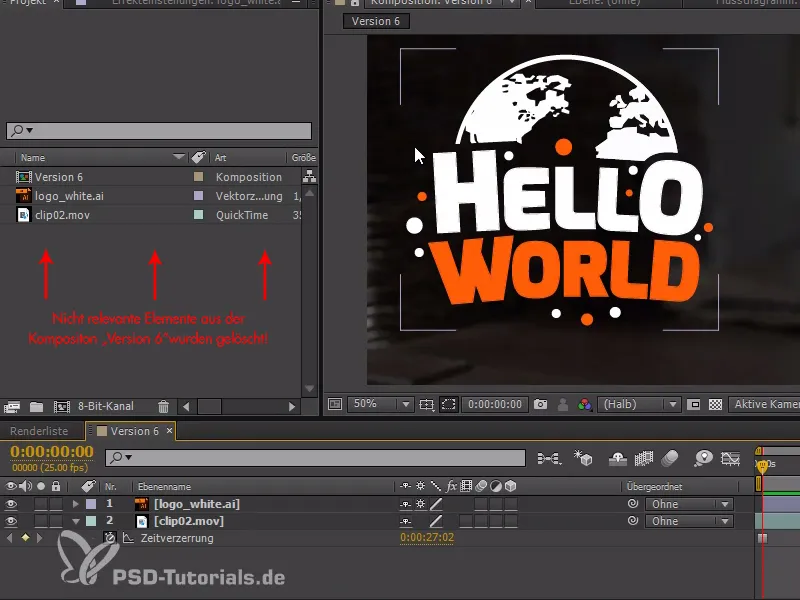Click the current time 0:00:00:00 in viewer
This screenshot has width=800, height=600.
point(495,404)
